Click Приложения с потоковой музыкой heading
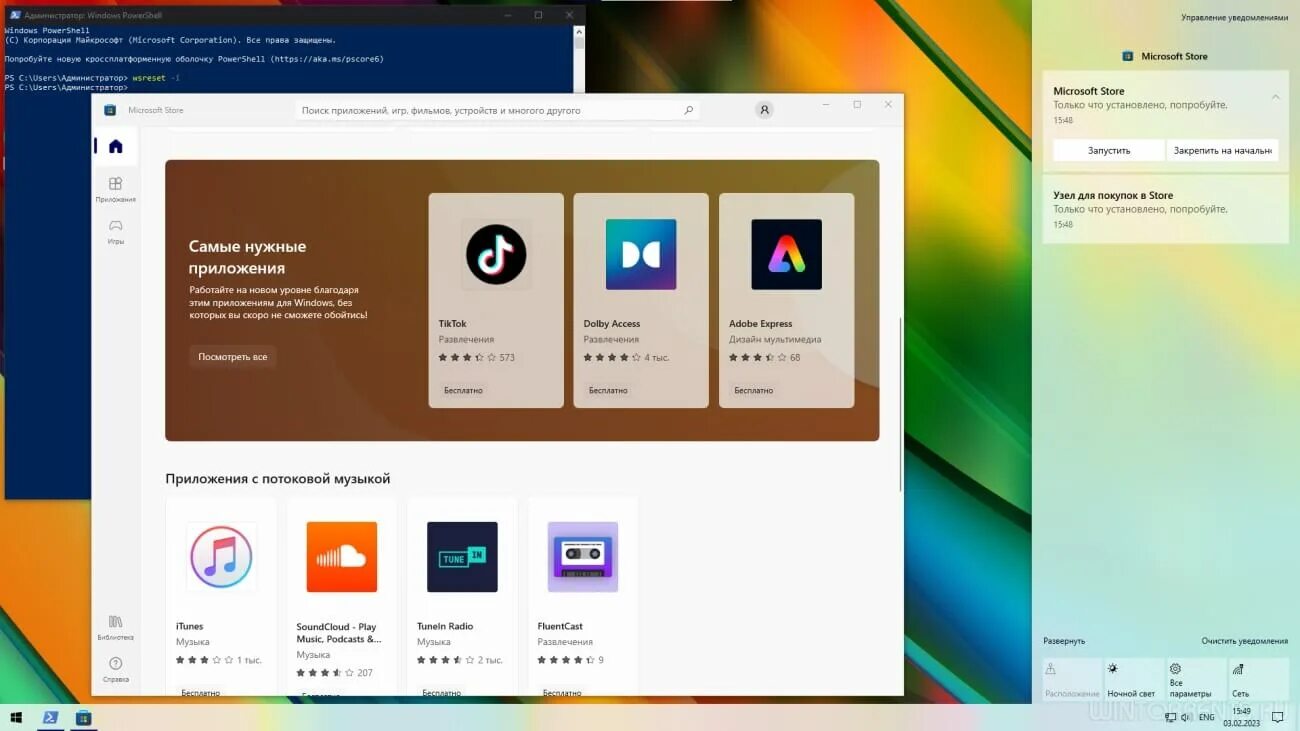Screen dimensions: 1300x731 point(278,479)
